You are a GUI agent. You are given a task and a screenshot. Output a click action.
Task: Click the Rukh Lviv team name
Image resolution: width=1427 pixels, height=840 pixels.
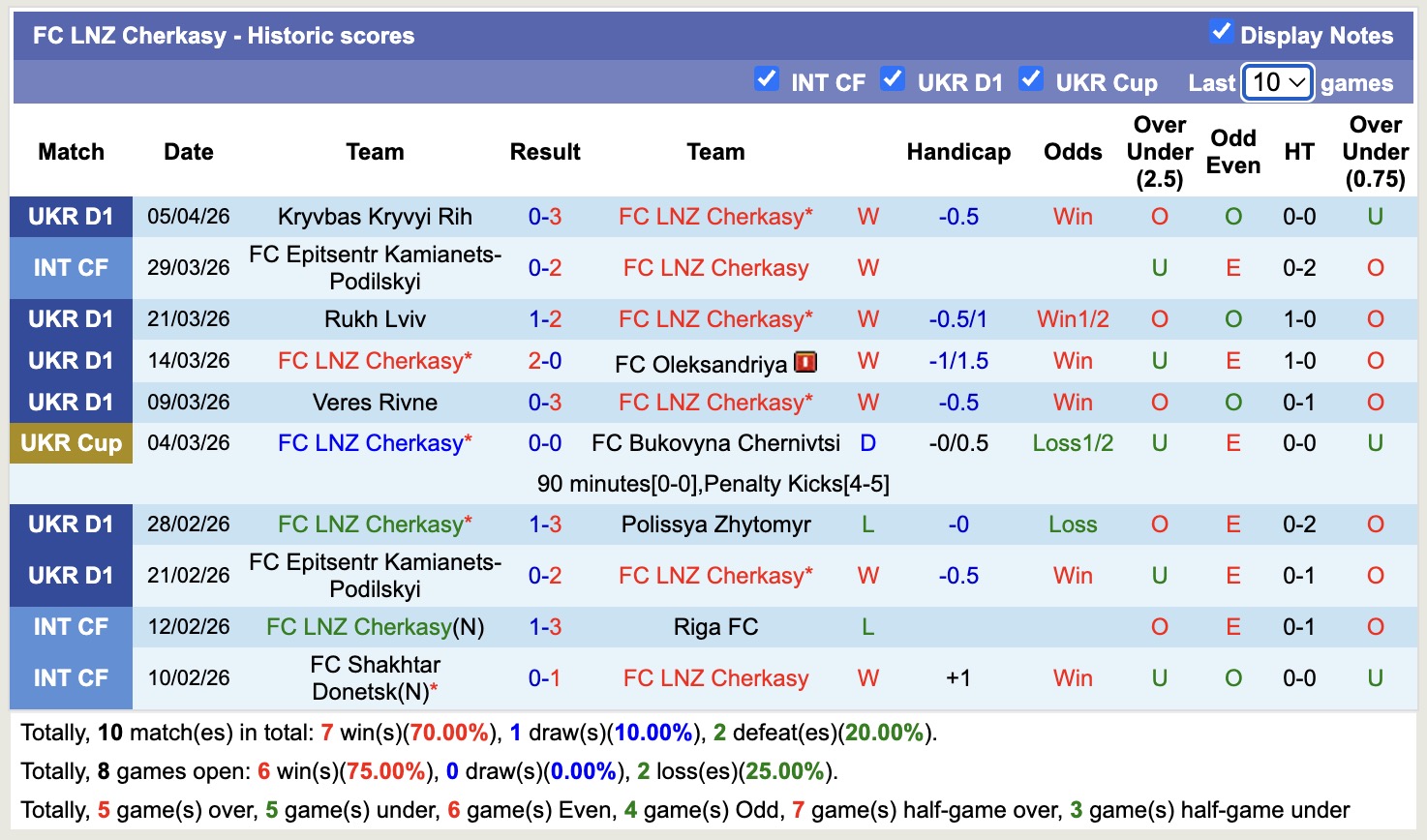pos(375,318)
